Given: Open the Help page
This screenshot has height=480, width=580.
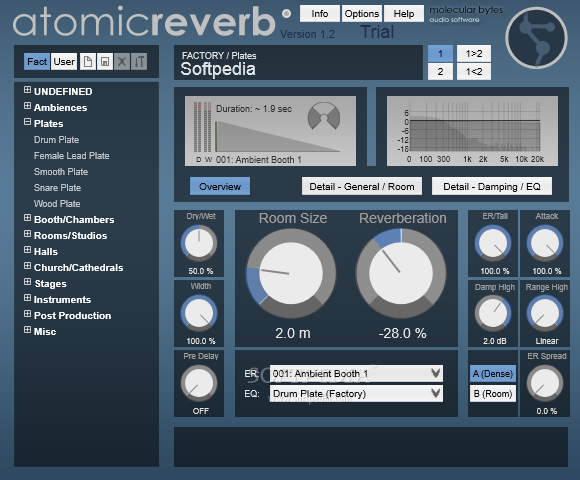Looking at the screenshot, I should (404, 14).
